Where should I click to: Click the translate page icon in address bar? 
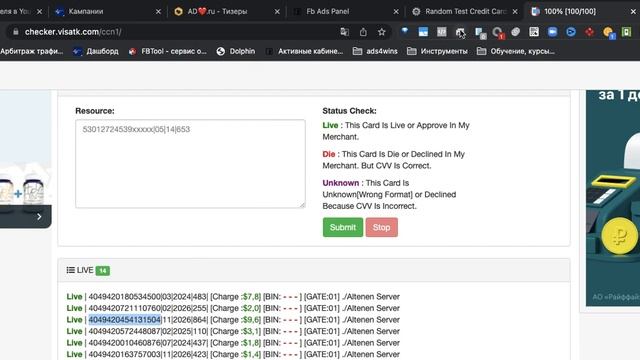pos(344,32)
